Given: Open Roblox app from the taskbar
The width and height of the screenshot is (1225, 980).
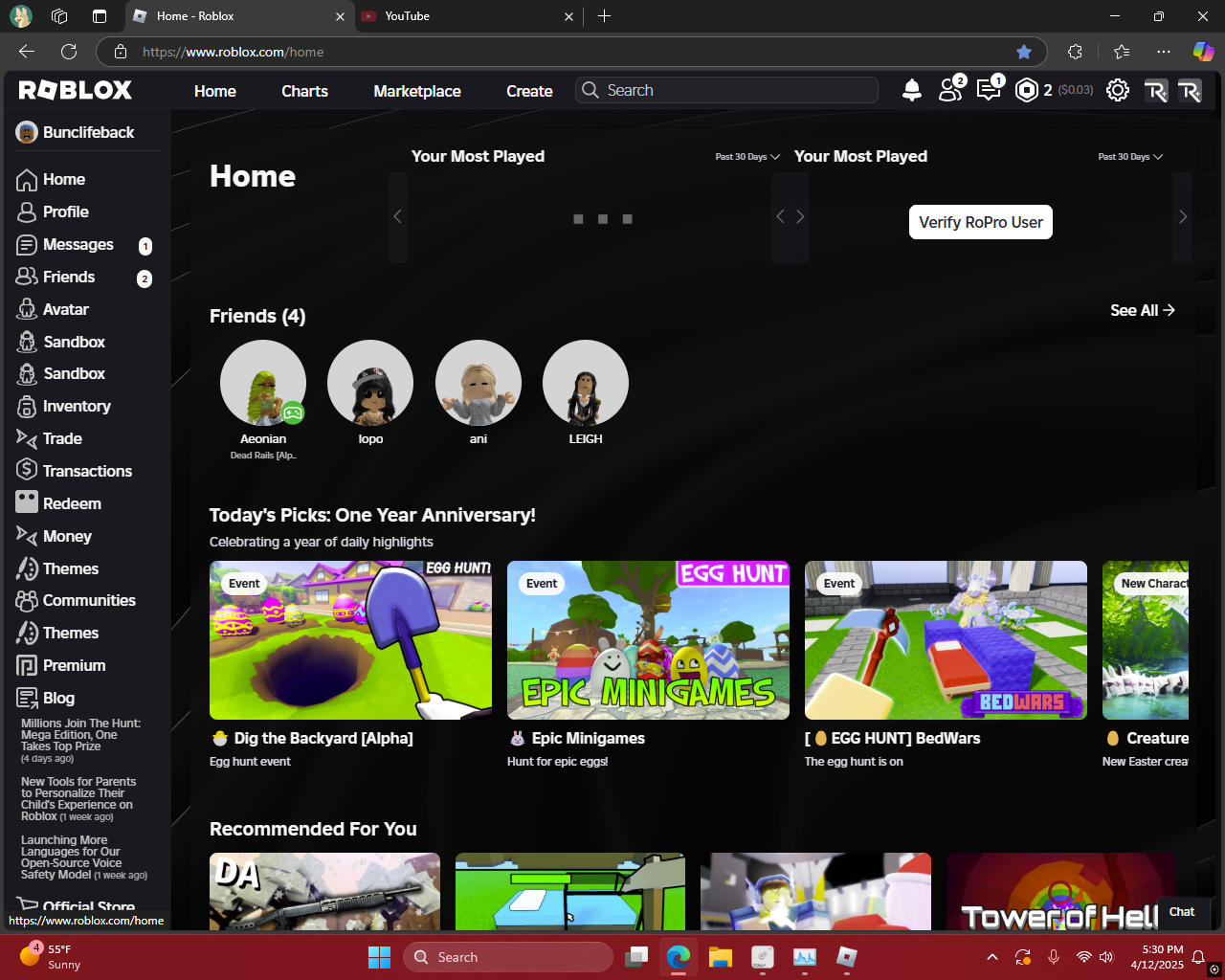Looking at the screenshot, I should (x=847, y=957).
